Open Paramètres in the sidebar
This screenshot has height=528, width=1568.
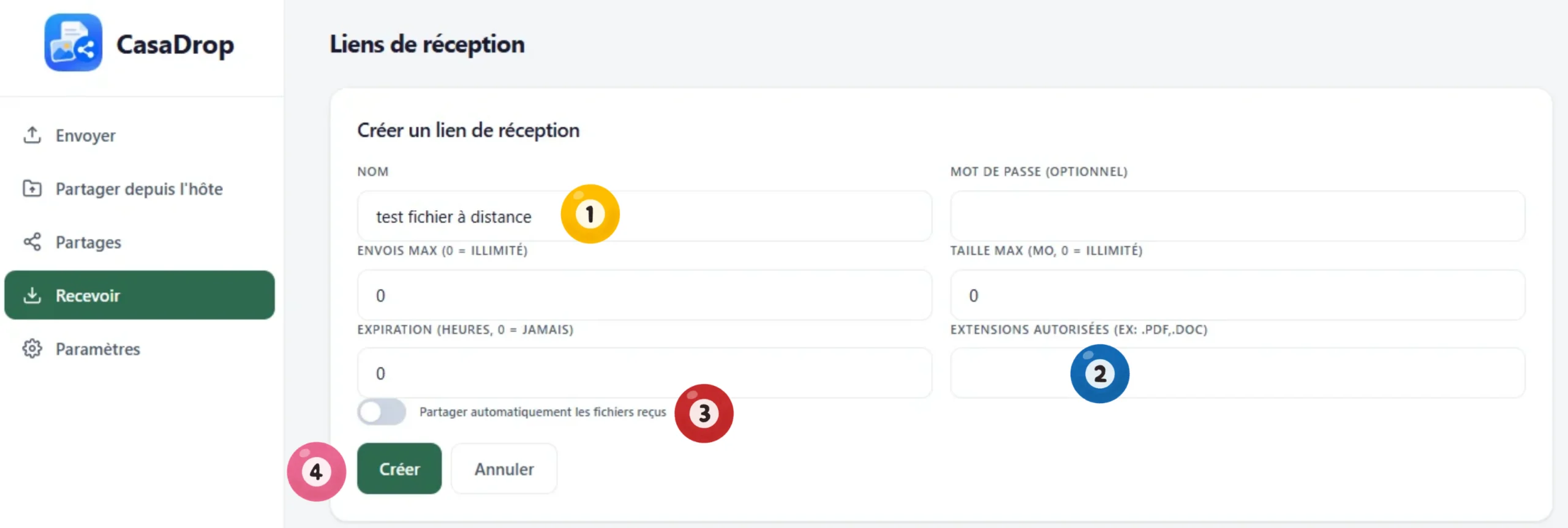pyautogui.click(x=140, y=349)
